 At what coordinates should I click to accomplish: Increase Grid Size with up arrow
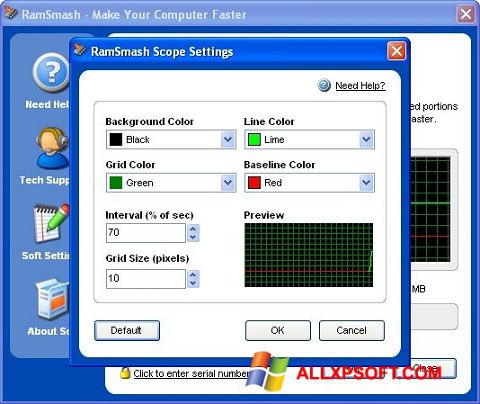pyautogui.click(x=193, y=275)
